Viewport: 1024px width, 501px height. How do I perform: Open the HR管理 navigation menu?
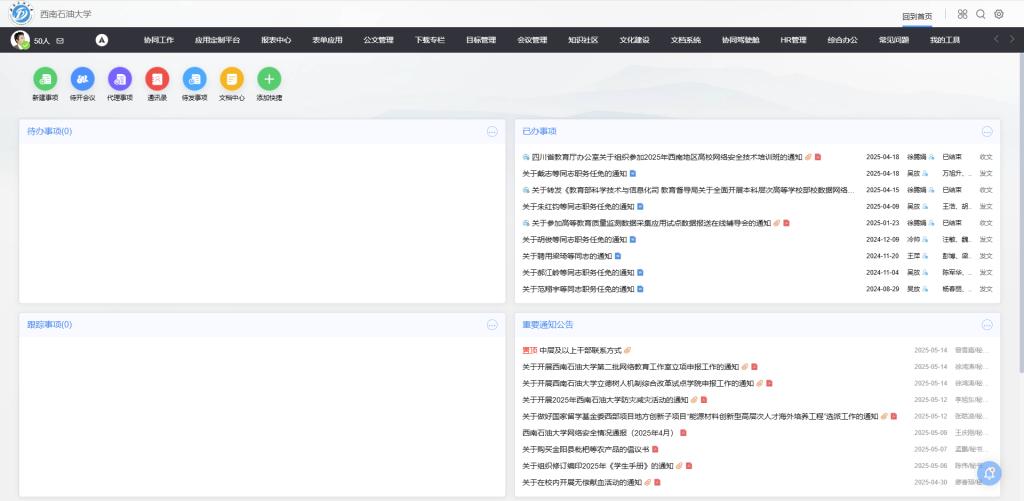[x=793, y=40]
